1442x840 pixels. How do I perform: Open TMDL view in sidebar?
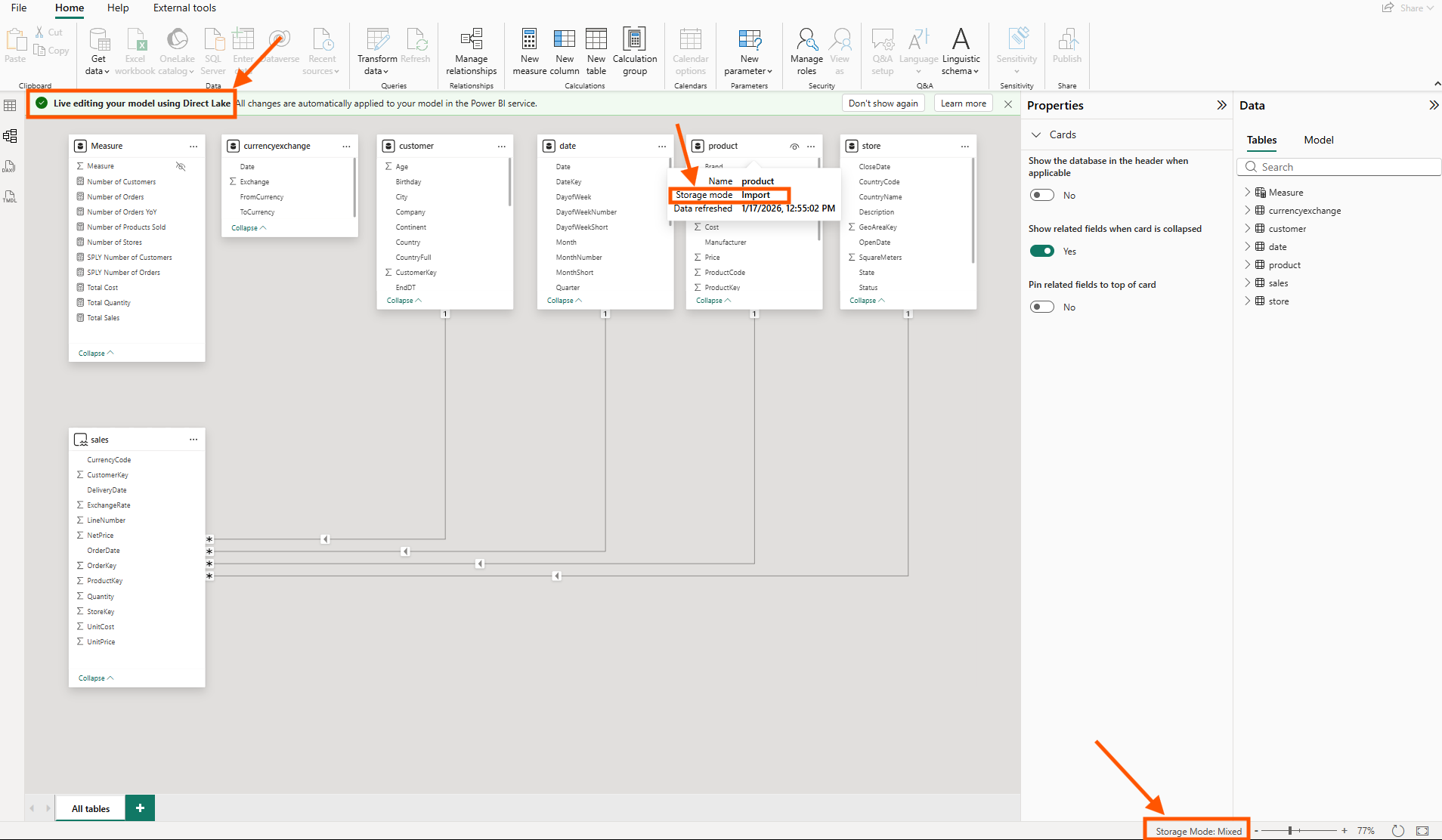click(10, 196)
